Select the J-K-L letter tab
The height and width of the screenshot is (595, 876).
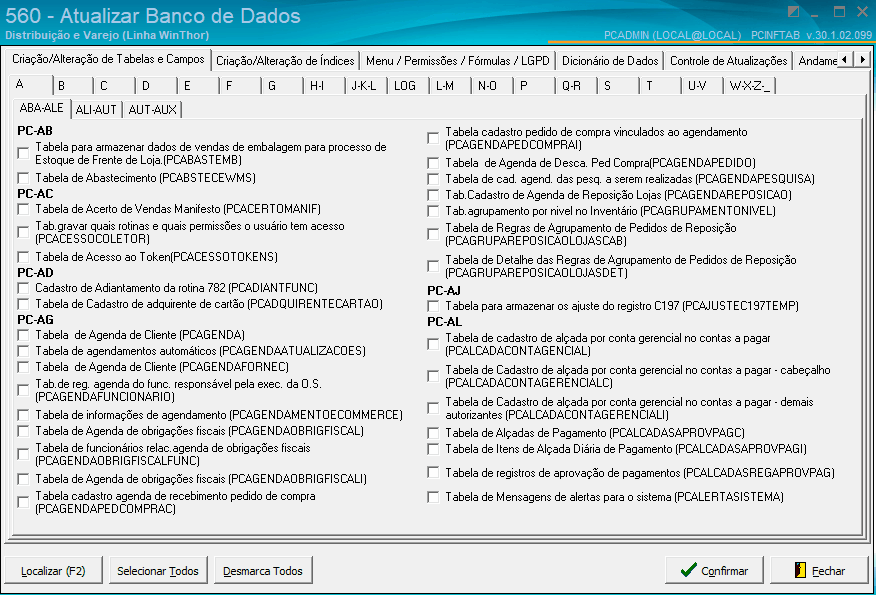[x=365, y=86]
